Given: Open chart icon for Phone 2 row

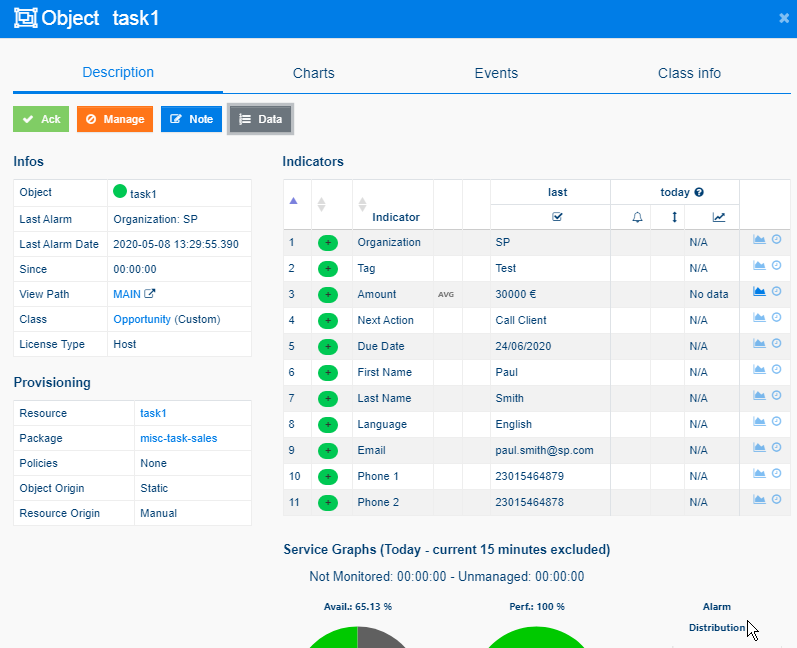Looking at the screenshot, I should click(x=759, y=500).
